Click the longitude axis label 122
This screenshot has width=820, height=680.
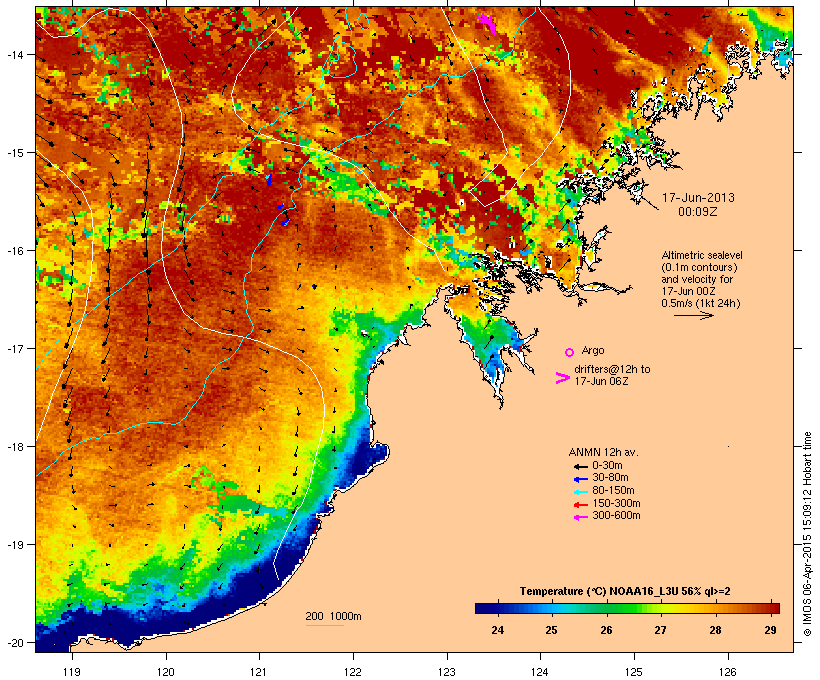[353, 672]
